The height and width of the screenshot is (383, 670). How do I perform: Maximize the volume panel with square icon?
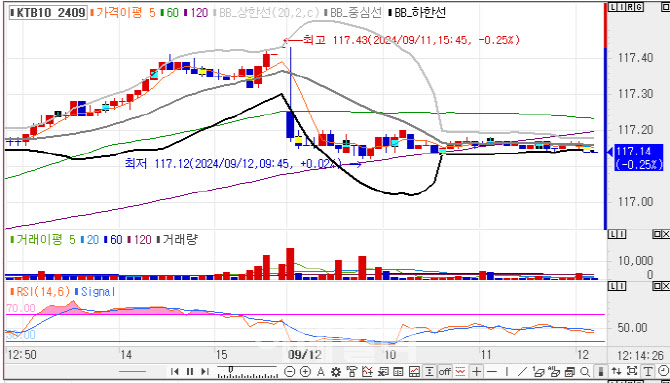(656, 234)
